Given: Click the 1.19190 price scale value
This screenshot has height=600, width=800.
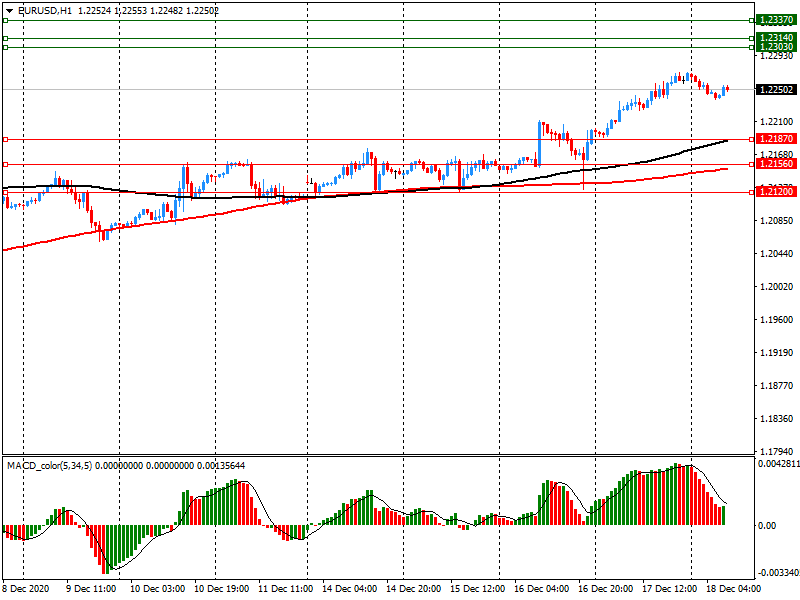Looking at the screenshot, I should [x=777, y=353].
